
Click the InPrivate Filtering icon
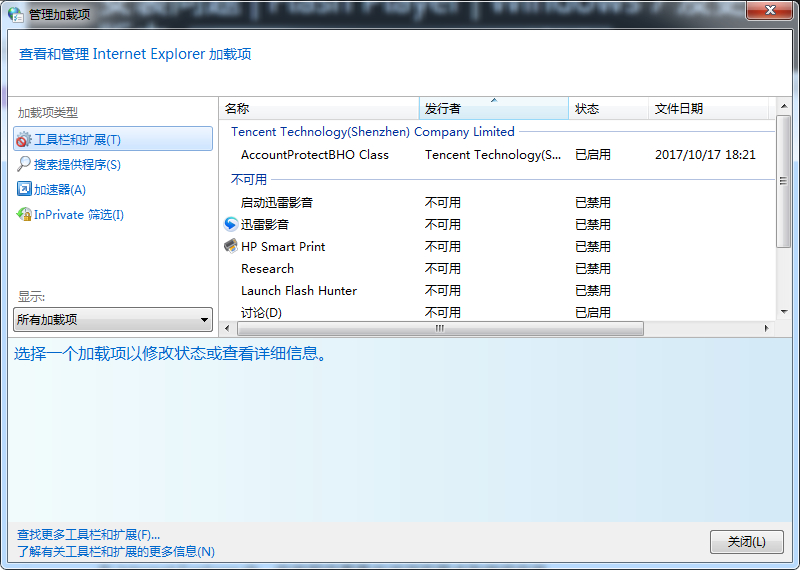(x=23, y=214)
